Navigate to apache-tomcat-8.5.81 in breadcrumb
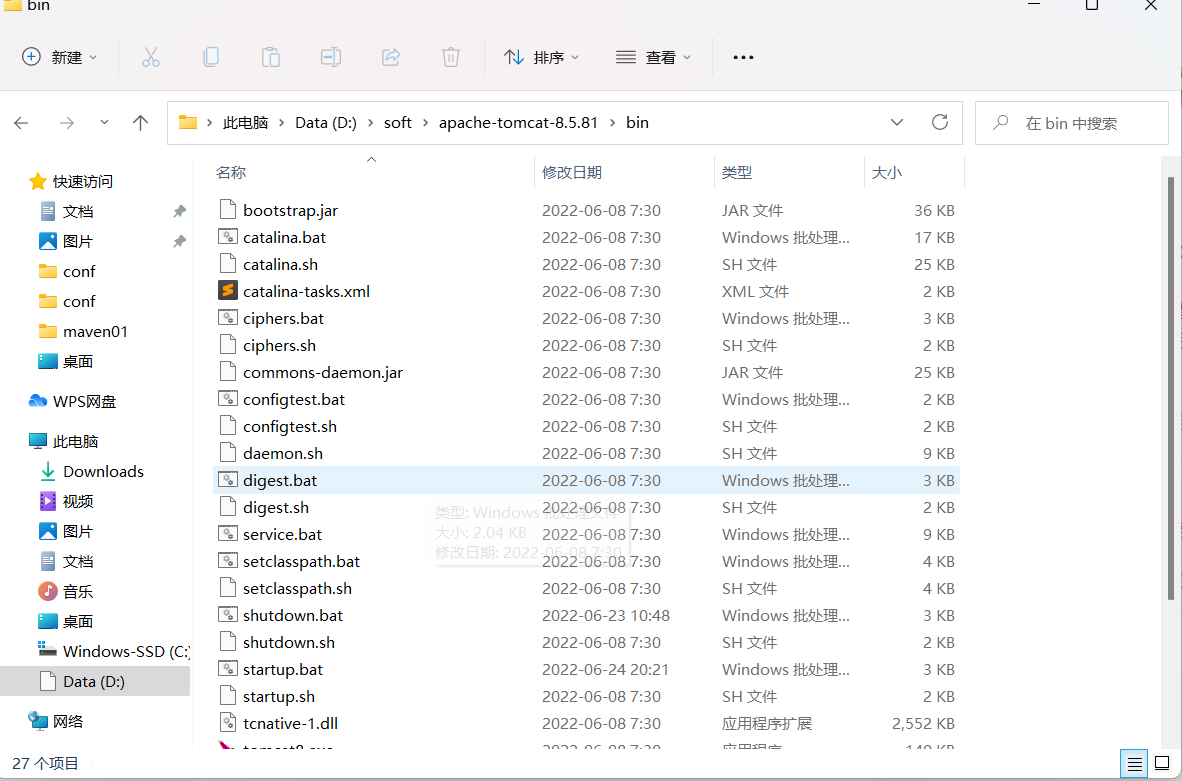The width and height of the screenshot is (1182, 781). point(518,123)
